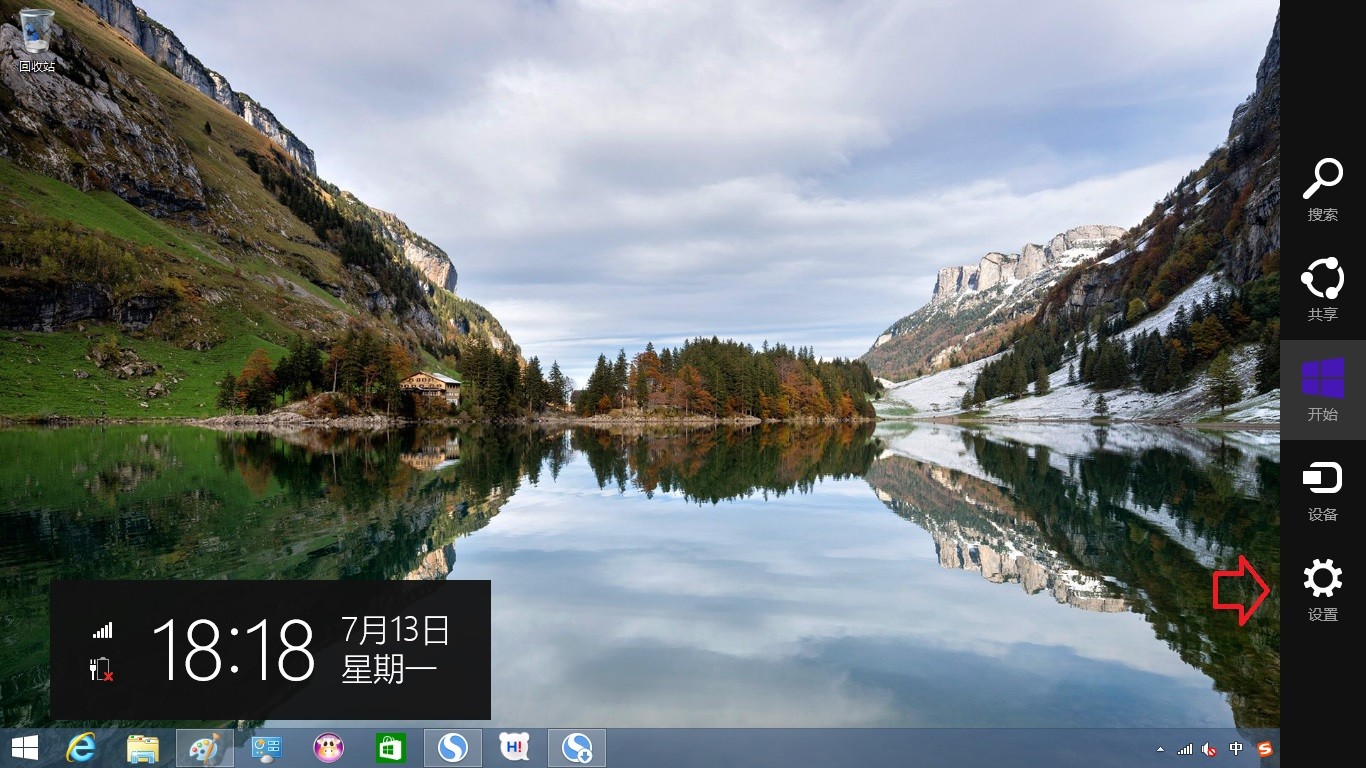Viewport: 1366px width, 768px height.
Task: Click the weekday text 星期一
Action: (390, 669)
